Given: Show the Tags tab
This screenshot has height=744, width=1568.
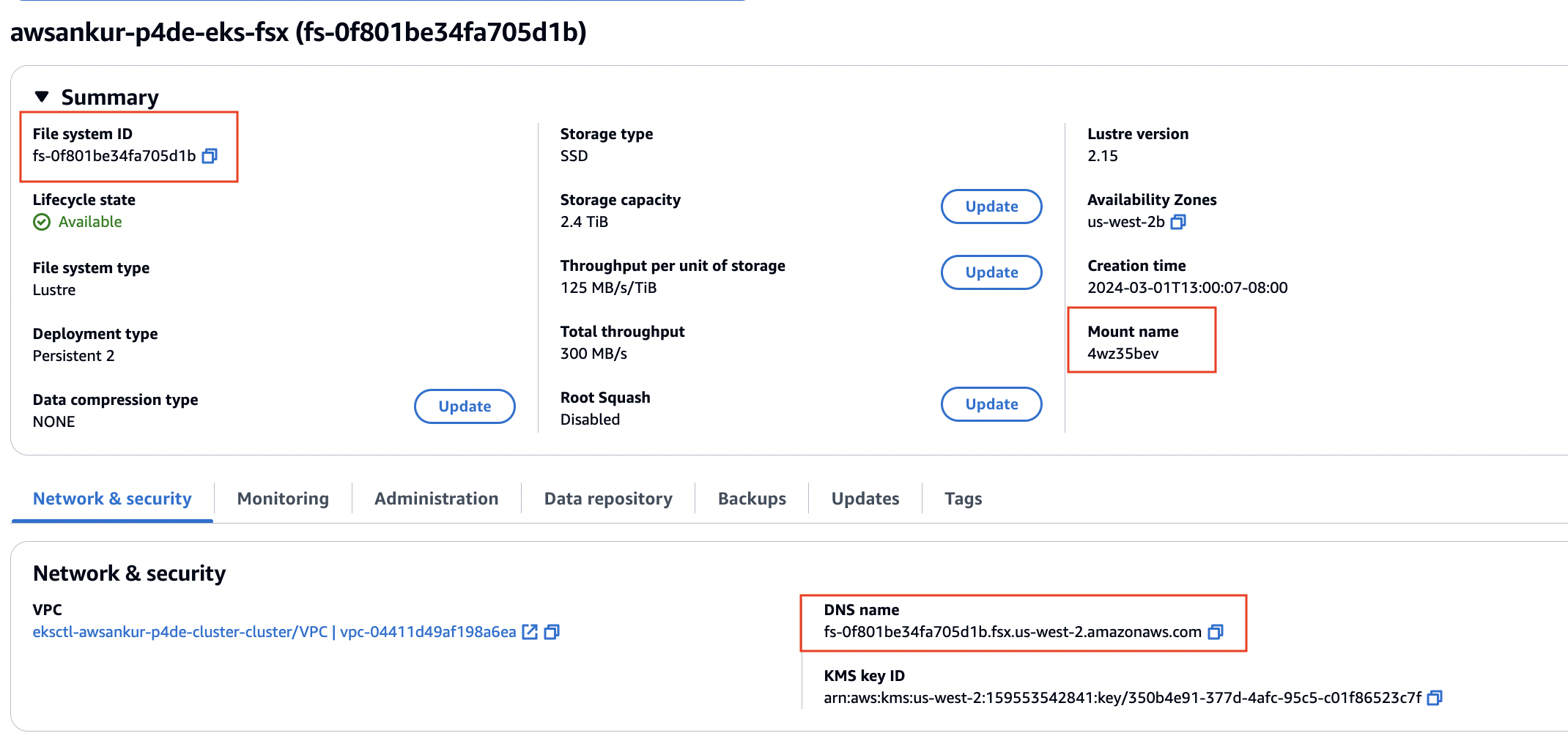Looking at the screenshot, I should point(963,499).
